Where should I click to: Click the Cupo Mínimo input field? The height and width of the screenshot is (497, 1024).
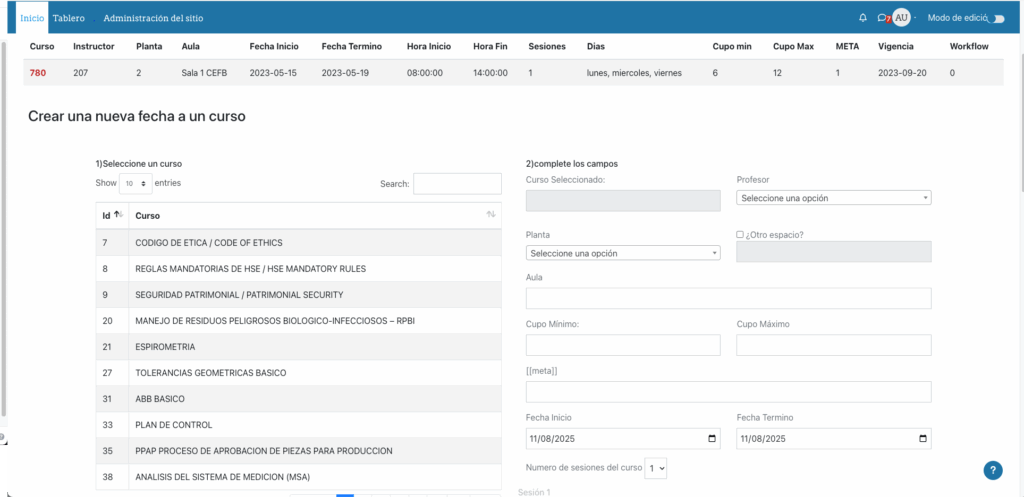pyautogui.click(x=623, y=345)
